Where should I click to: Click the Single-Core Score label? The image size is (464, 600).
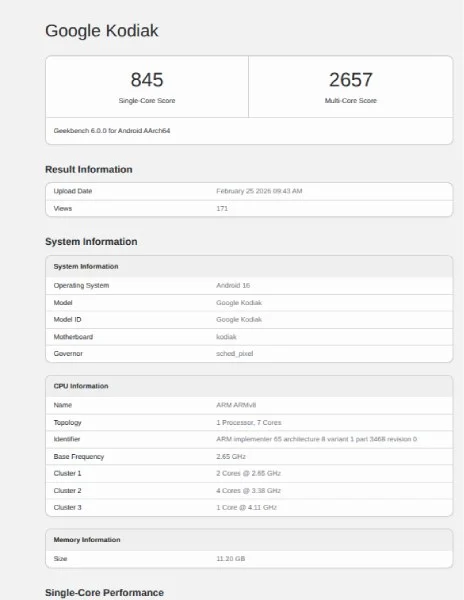147,101
